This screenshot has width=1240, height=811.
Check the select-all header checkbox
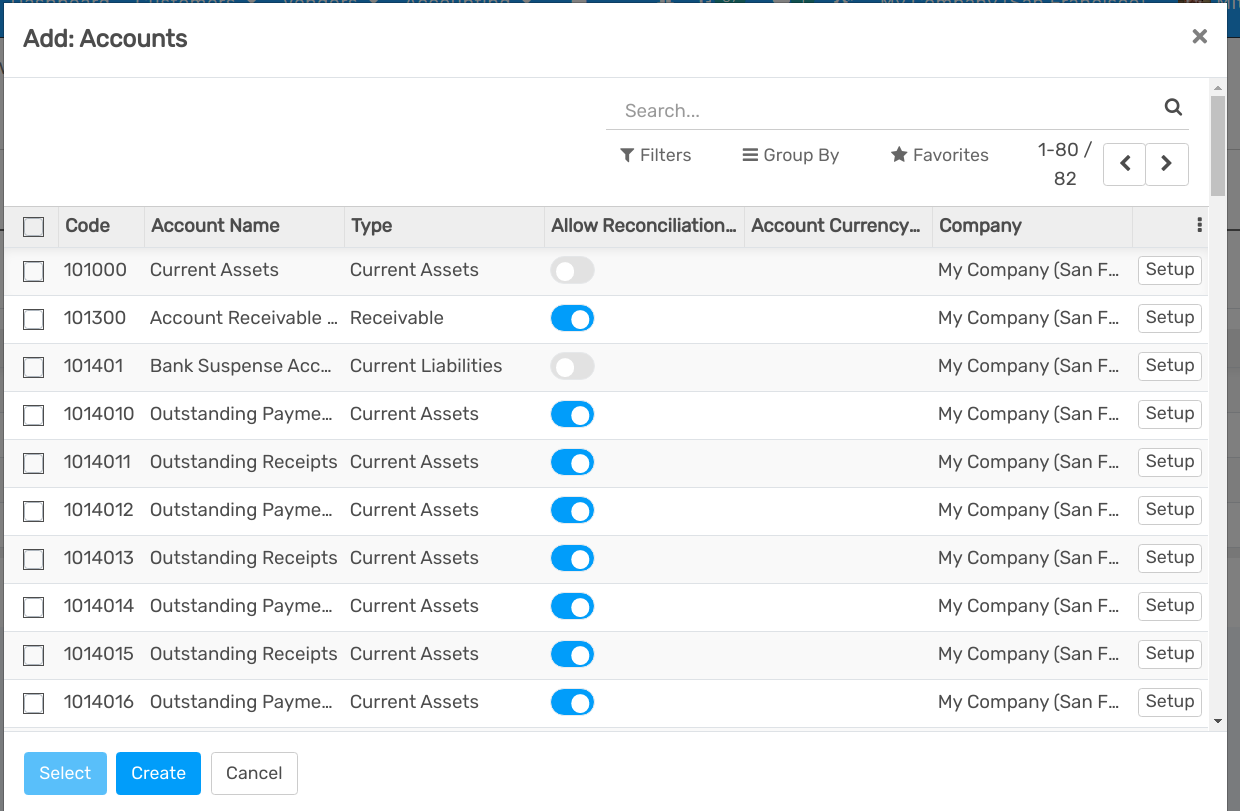click(x=34, y=227)
